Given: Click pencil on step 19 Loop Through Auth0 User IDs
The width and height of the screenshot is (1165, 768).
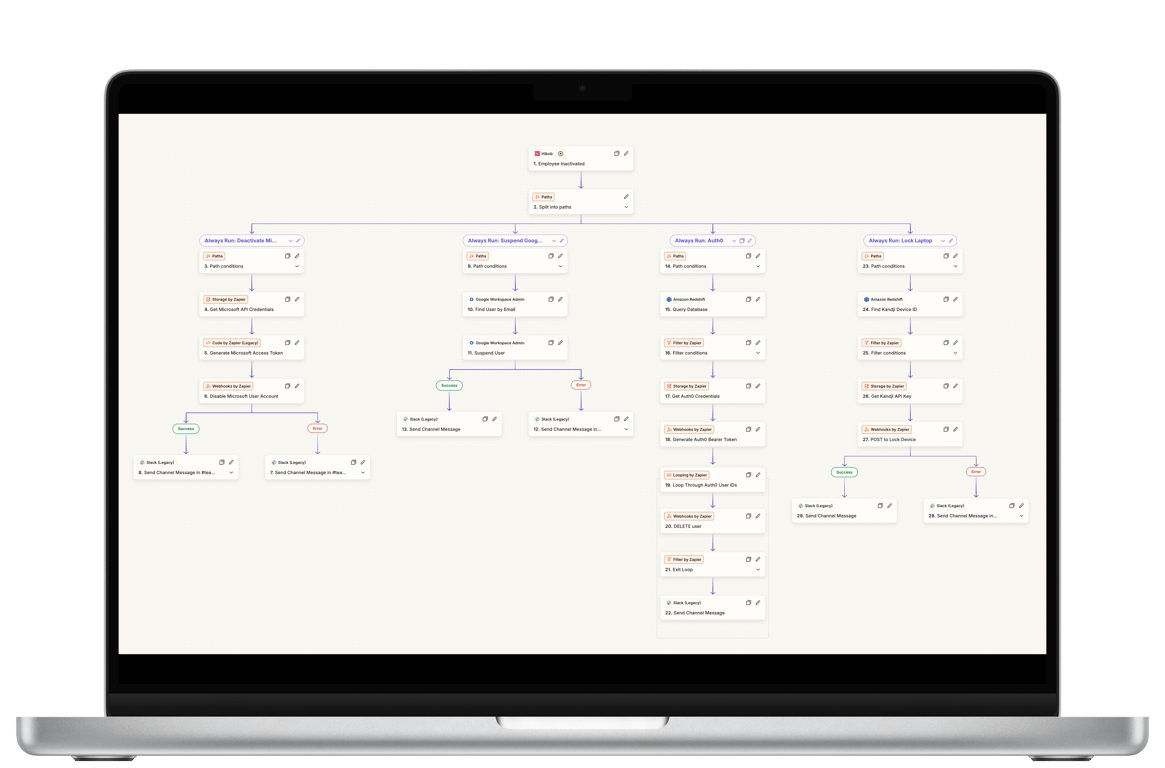Looking at the screenshot, I should point(758,475).
